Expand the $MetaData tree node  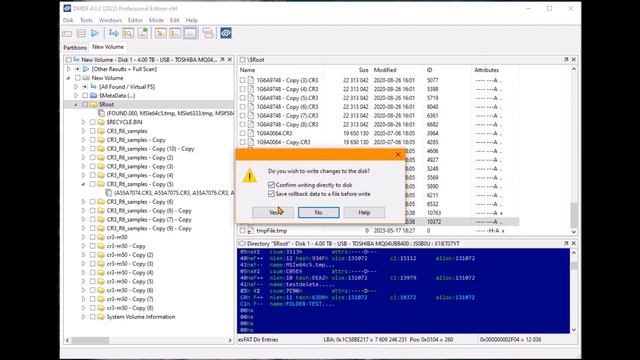point(76,96)
